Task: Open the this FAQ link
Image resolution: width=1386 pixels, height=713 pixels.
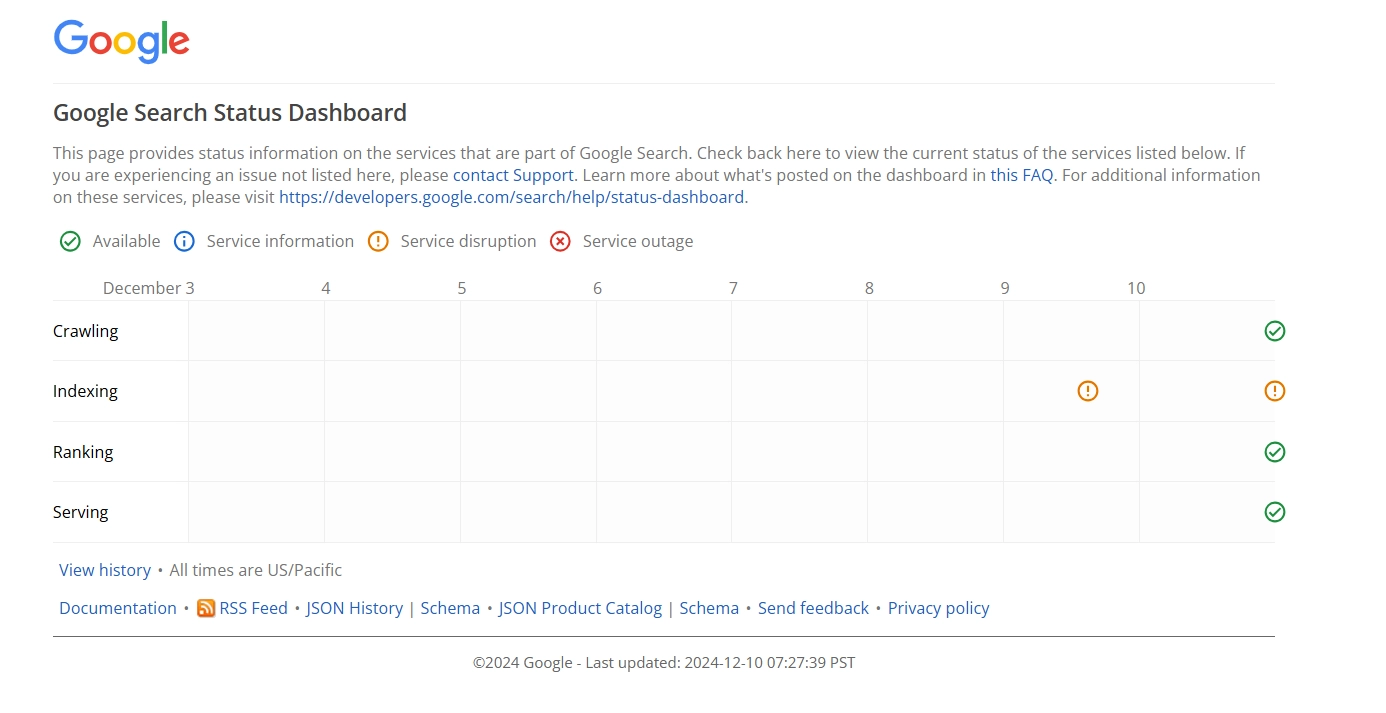Action: tap(1022, 175)
